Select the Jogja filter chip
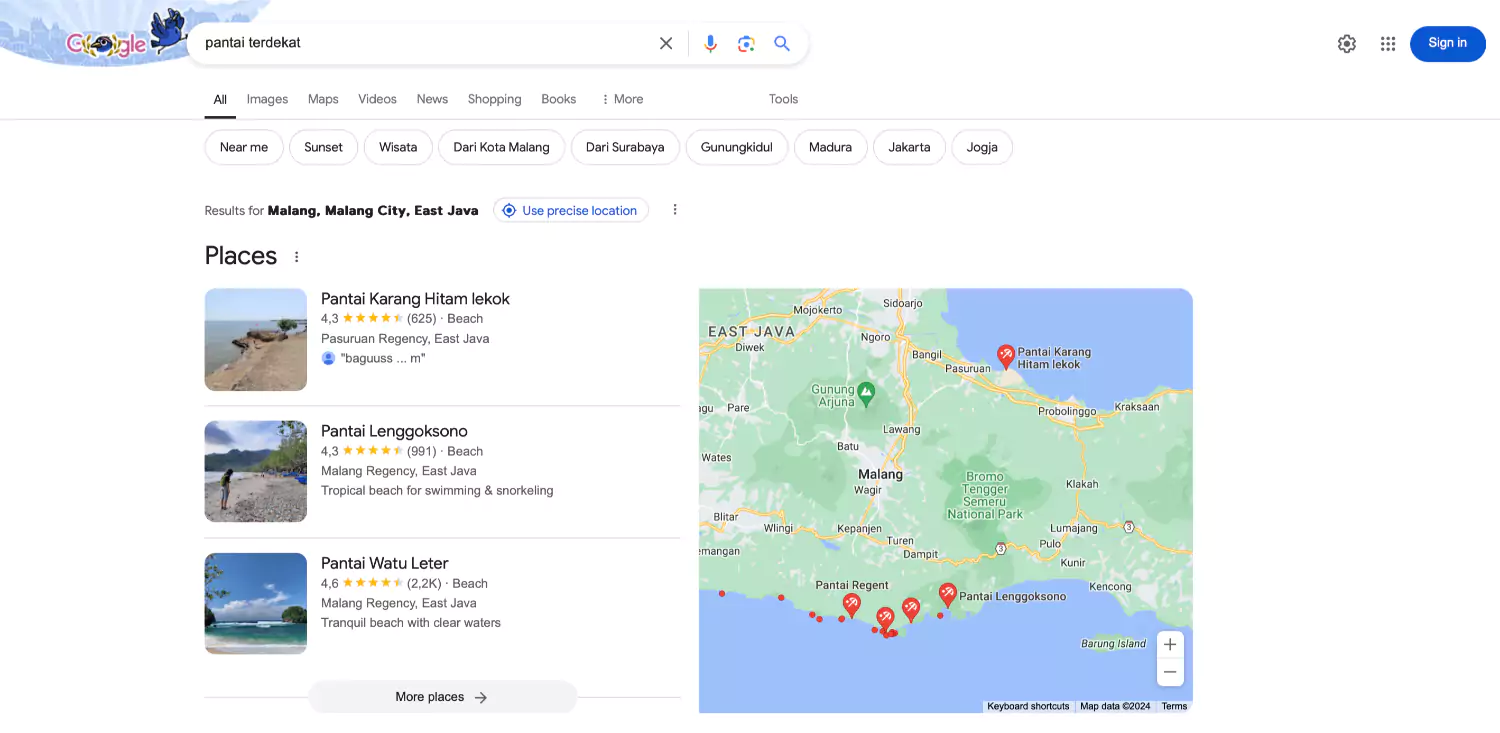 point(982,147)
